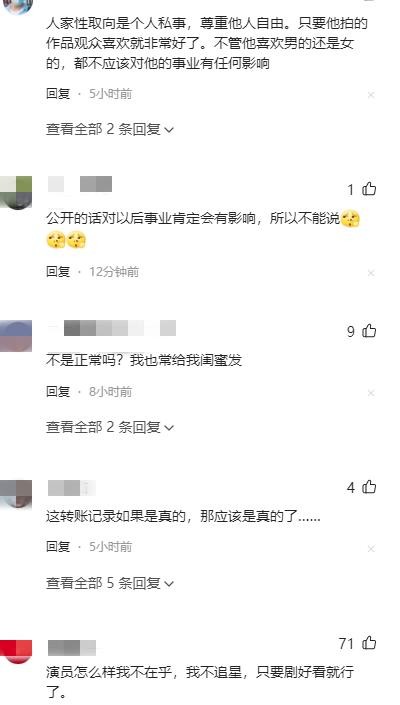Expand 查看全部 2 条回复 under 闺蜜 comment
Image resolution: width=400 pixels, height=705 pixels.
click(110, 427)
